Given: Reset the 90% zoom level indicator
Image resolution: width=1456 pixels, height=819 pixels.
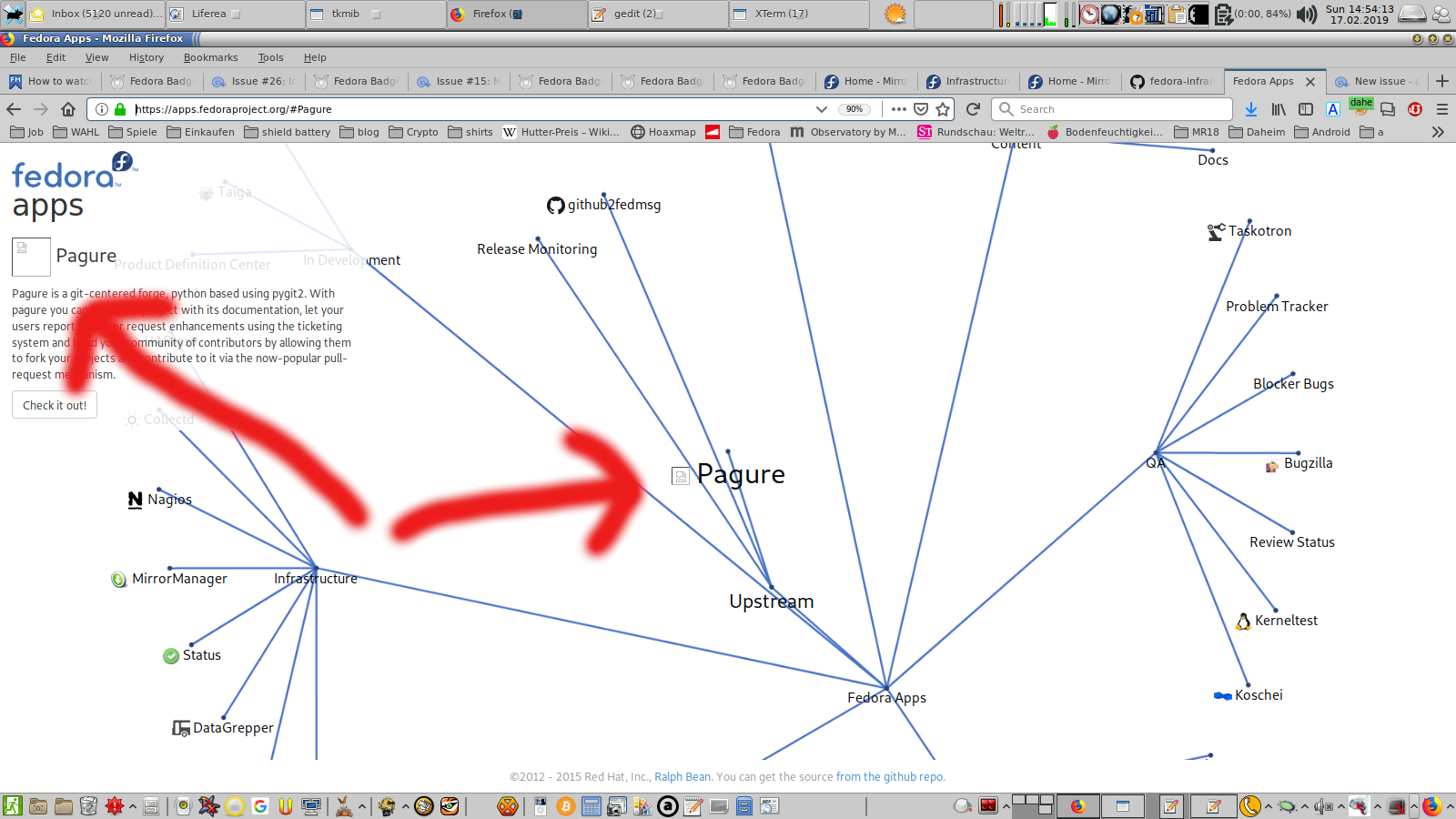Looking at the screenshot, I should [x=854, y=109].
